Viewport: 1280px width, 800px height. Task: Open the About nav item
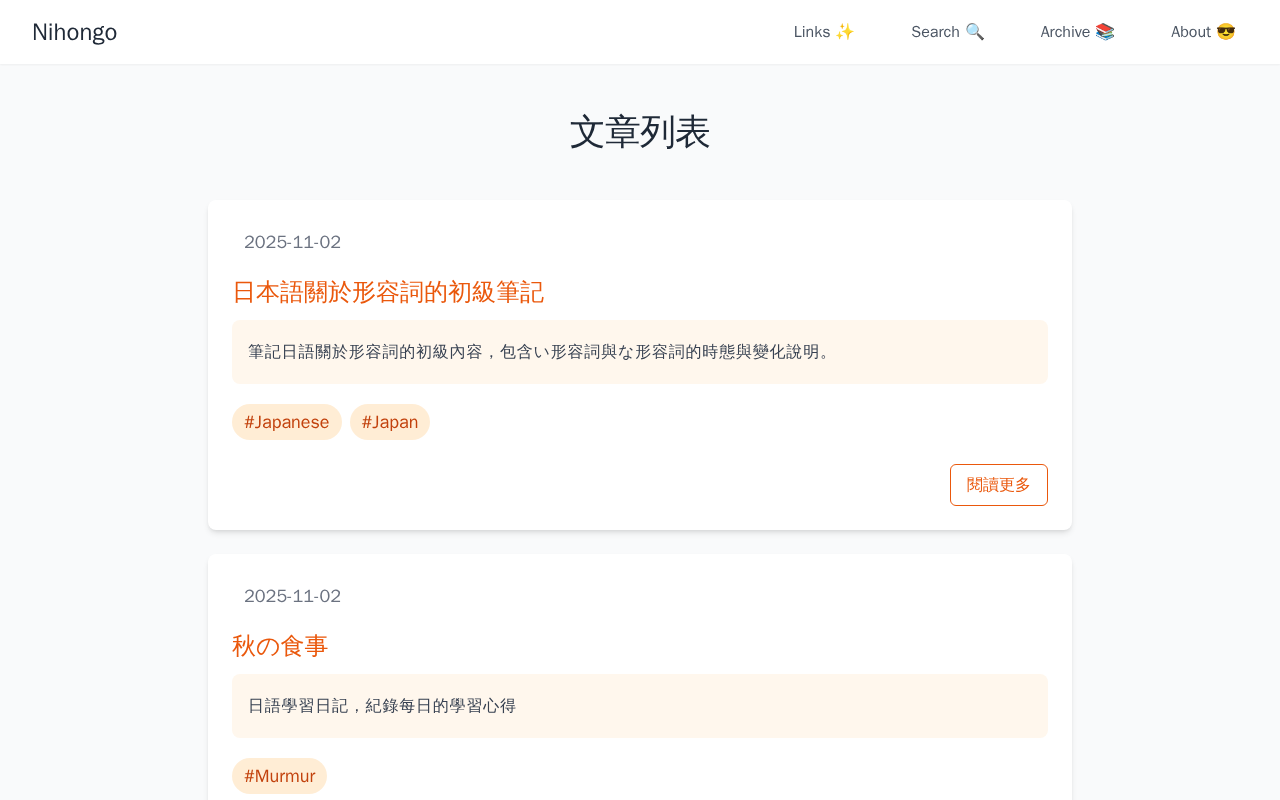(1191, 32)
